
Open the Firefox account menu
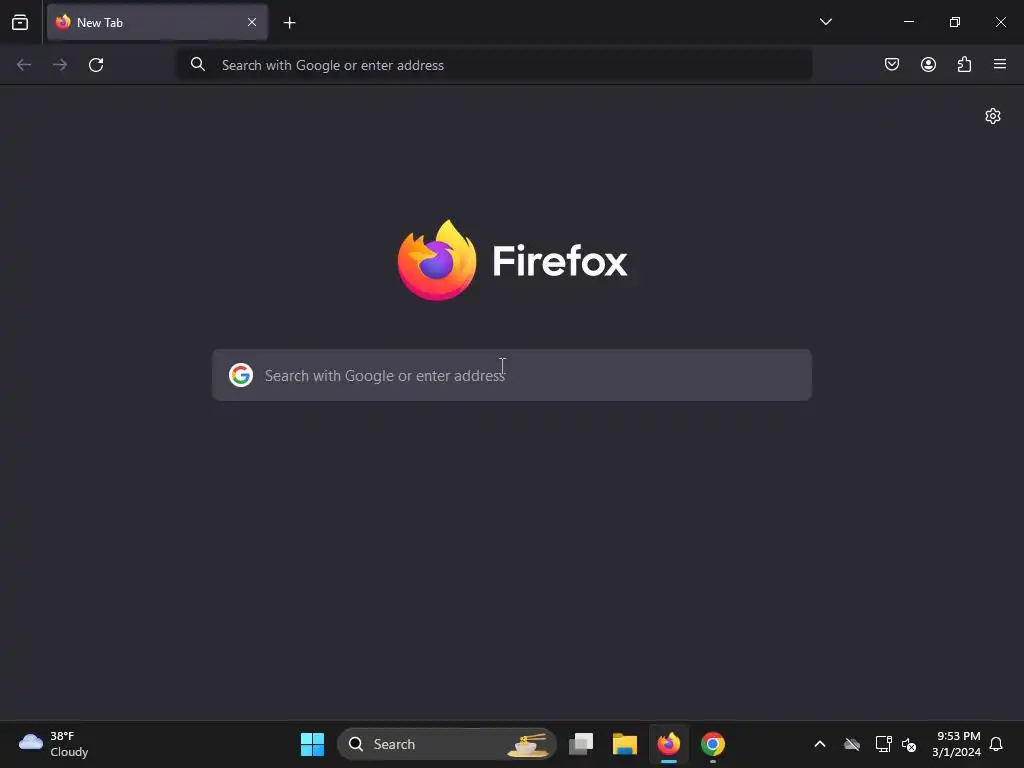928,64
